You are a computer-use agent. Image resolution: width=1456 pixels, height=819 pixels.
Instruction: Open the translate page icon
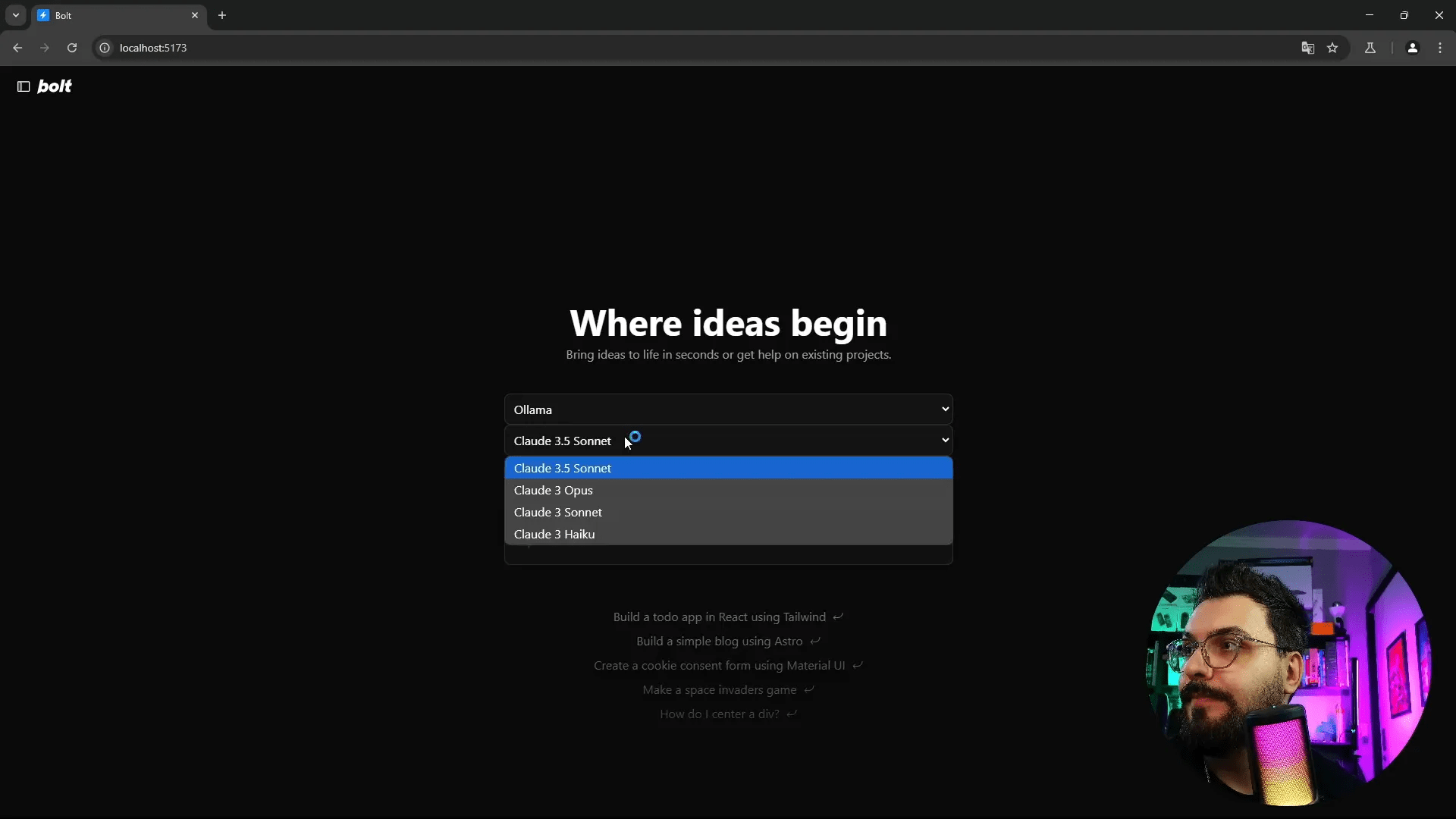[1307, 48]
